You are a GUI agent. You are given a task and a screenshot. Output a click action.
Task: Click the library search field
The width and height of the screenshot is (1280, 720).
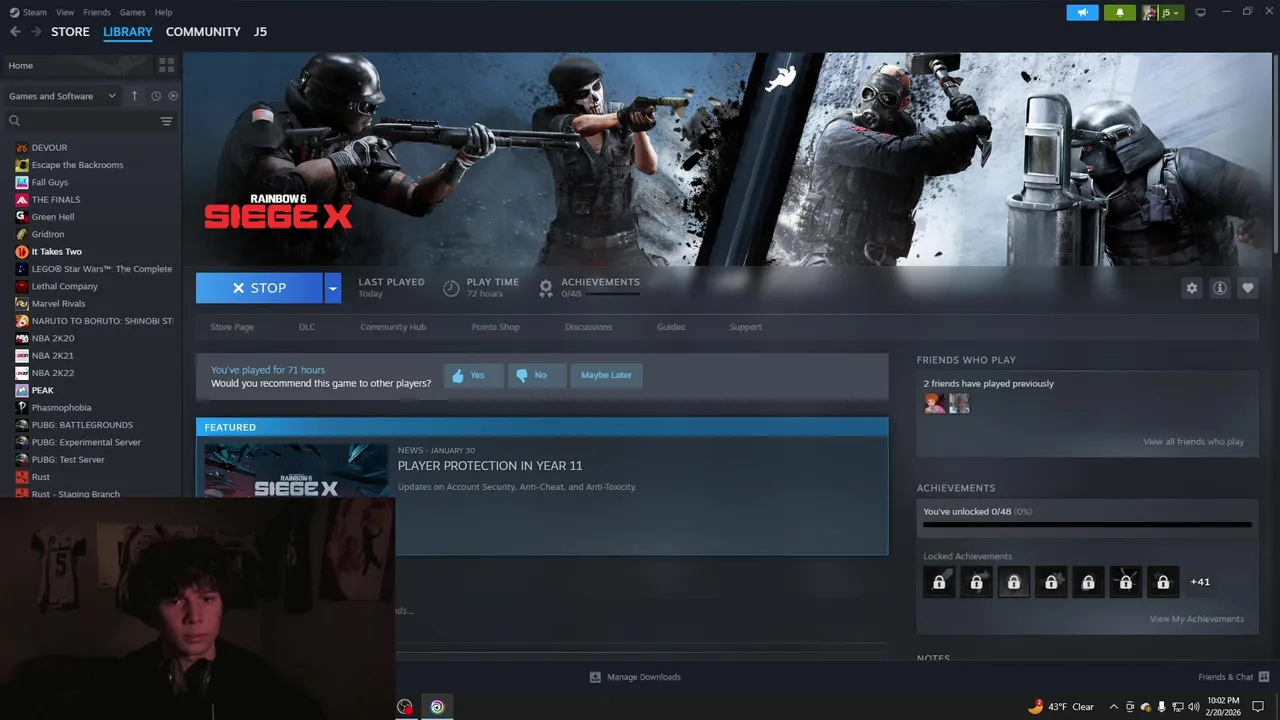82,121
